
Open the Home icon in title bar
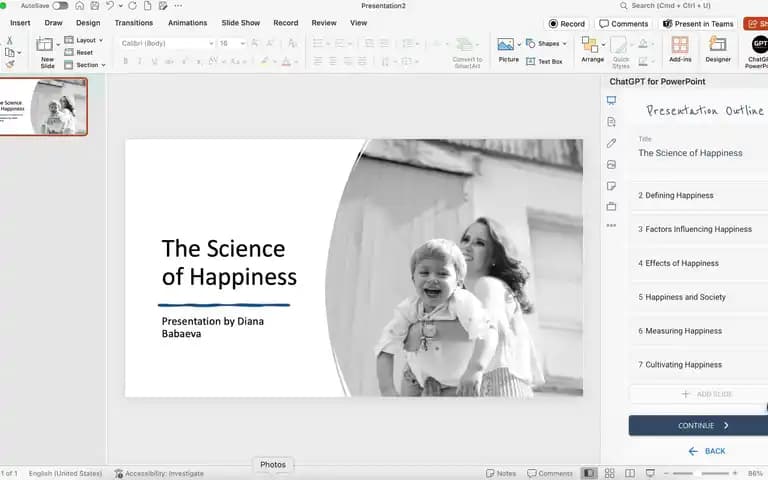point(79,6)
